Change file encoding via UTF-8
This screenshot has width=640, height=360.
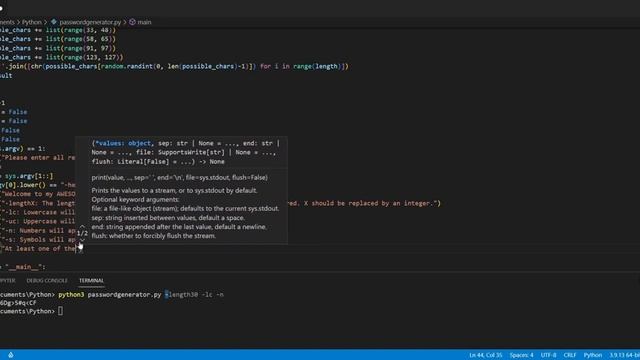[548, 355]
